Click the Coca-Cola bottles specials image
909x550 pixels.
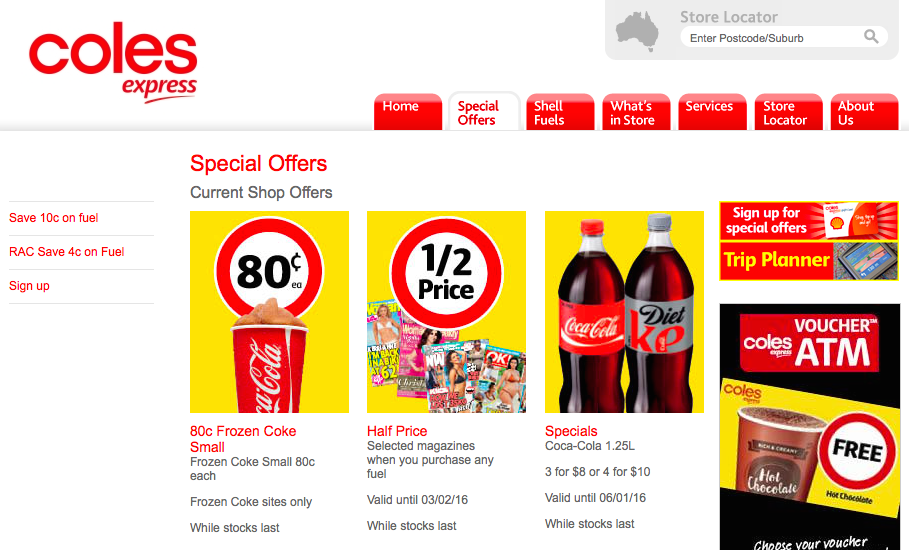coord(624,312)
